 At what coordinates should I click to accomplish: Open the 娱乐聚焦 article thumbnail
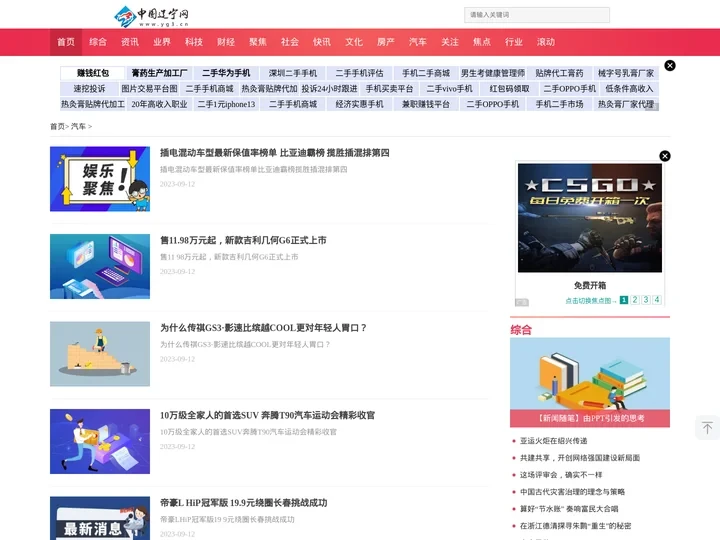pyautogui.click(x=100, y=179)
